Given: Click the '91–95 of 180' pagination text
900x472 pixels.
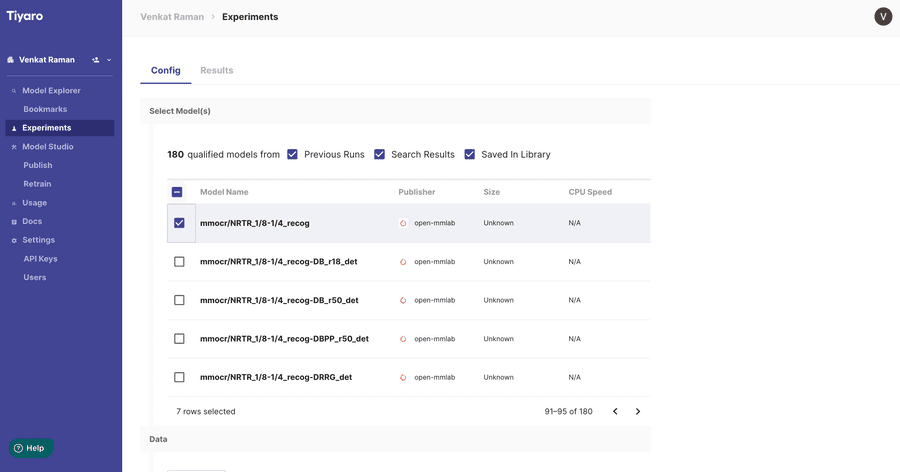Looking at the screenshot, I should (568, 412).
